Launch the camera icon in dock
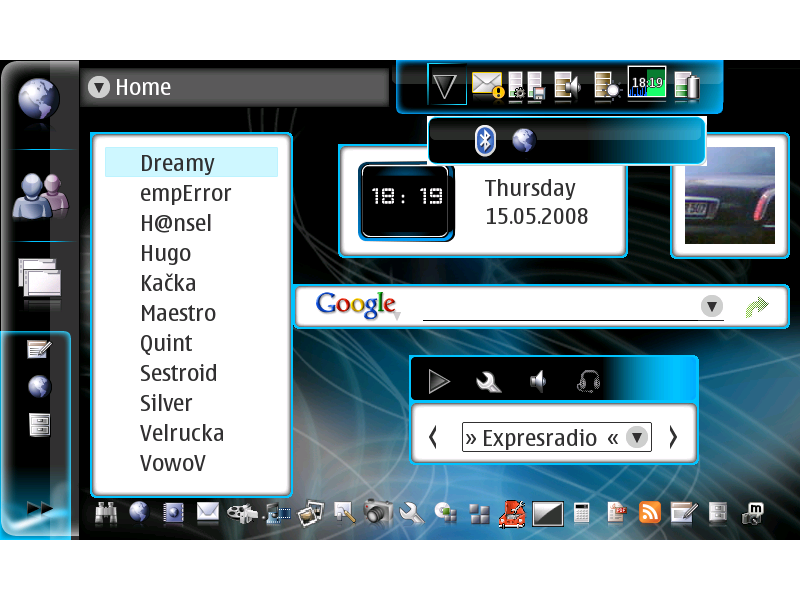Viewport: 800px width, 600px height. pyautogui.click(x=378, y=512)
